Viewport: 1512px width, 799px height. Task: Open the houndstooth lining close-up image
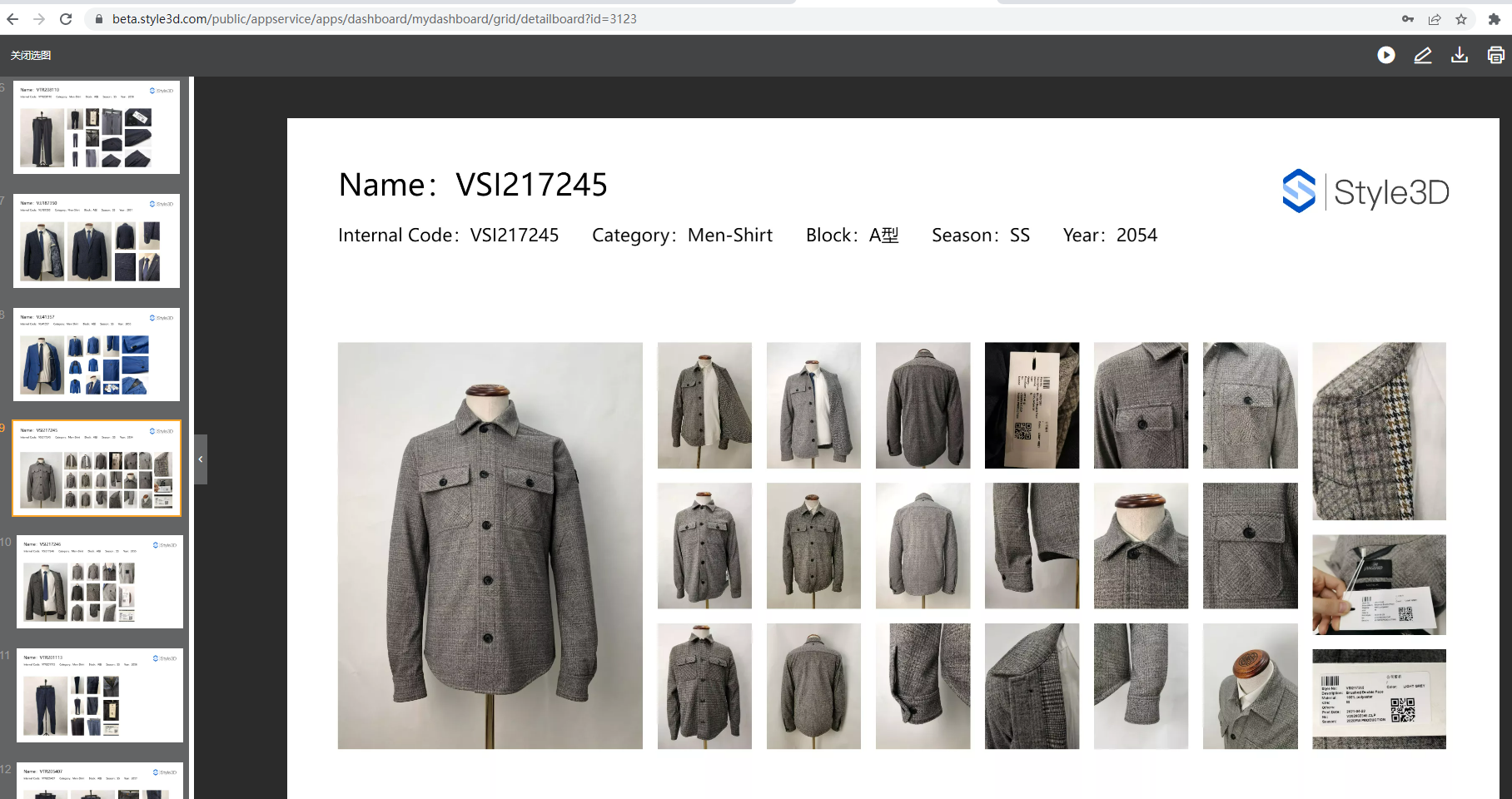1379,431
